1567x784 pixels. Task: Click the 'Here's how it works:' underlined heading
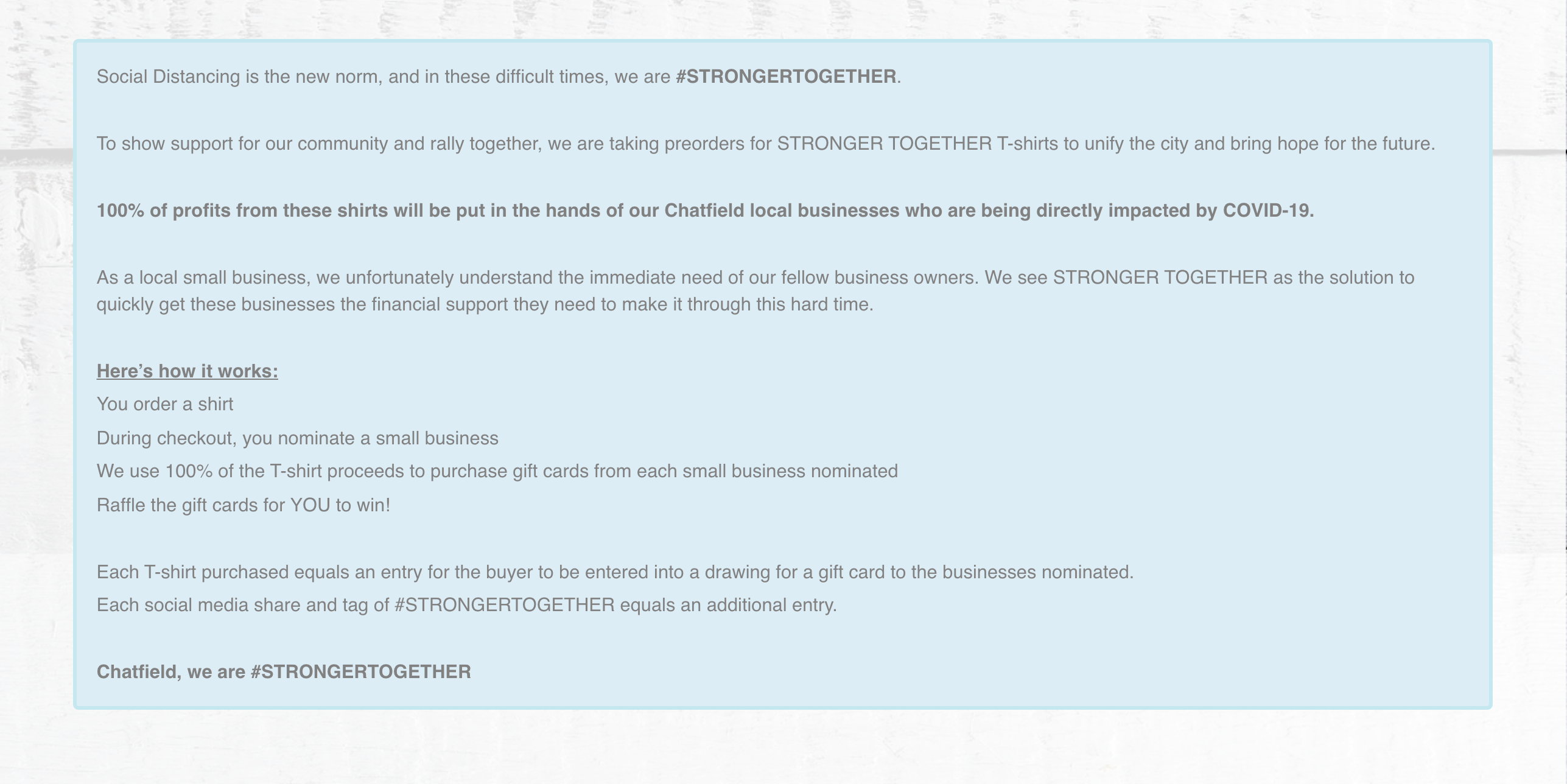coord(188,371)
